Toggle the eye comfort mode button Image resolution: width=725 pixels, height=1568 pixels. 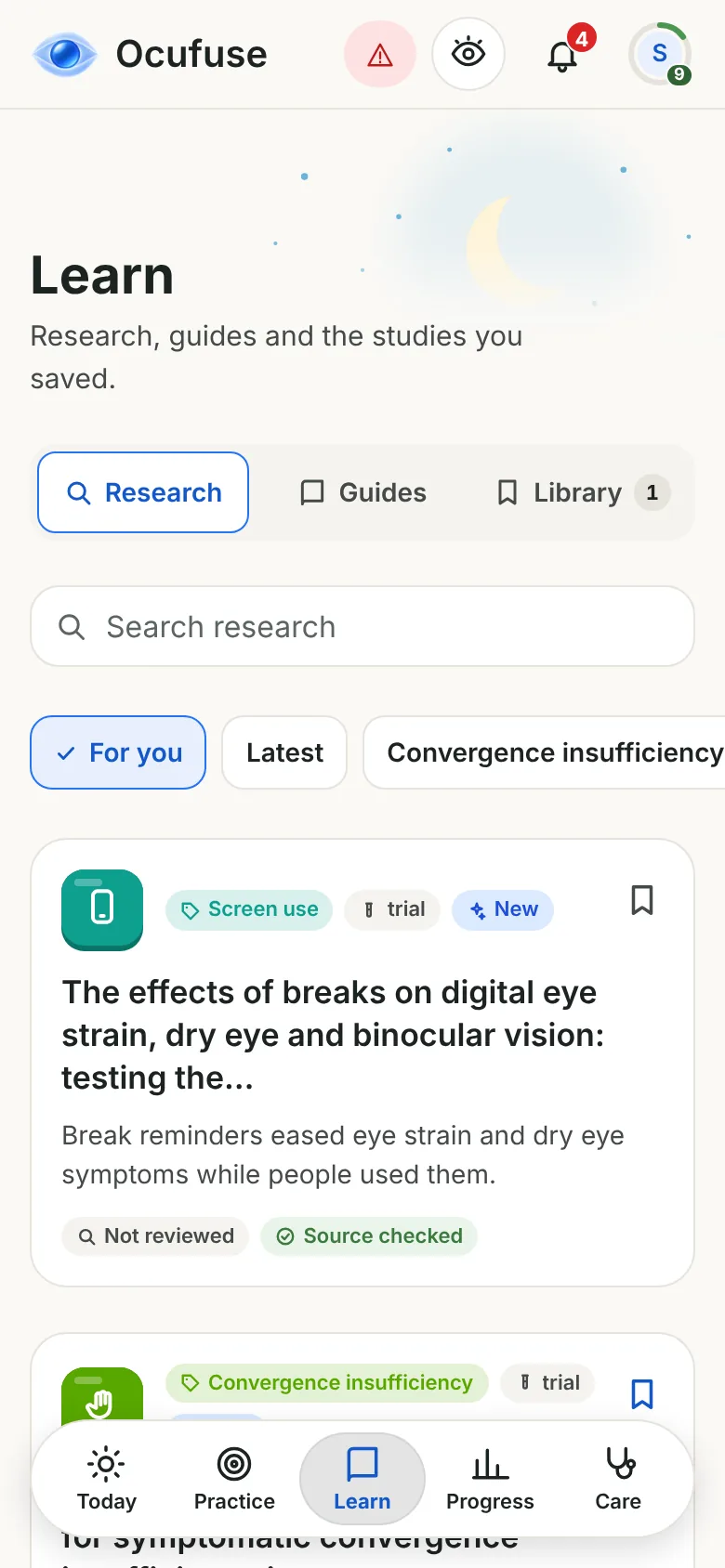[468, 54]
